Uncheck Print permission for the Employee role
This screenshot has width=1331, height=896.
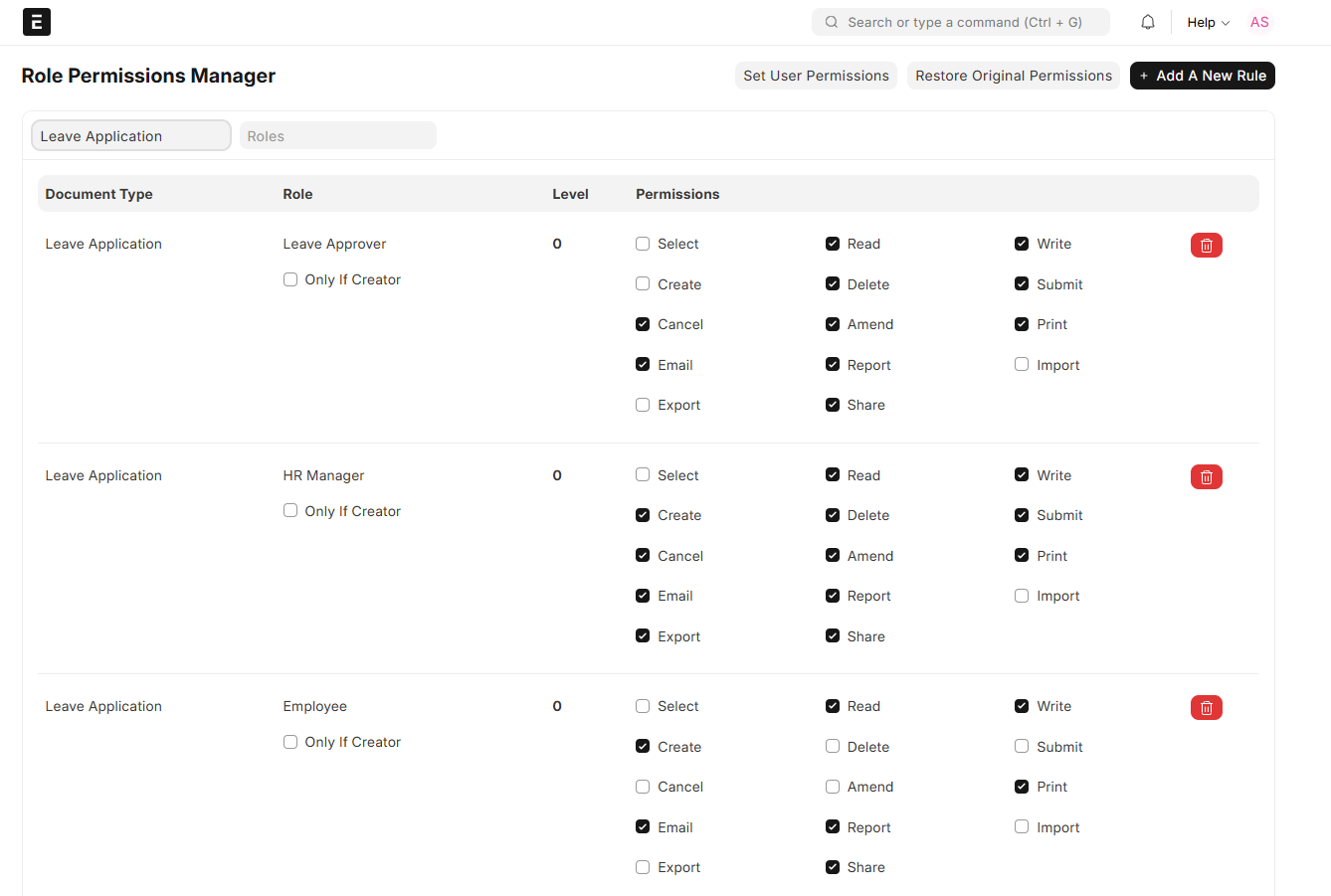tap(1021, 786)
